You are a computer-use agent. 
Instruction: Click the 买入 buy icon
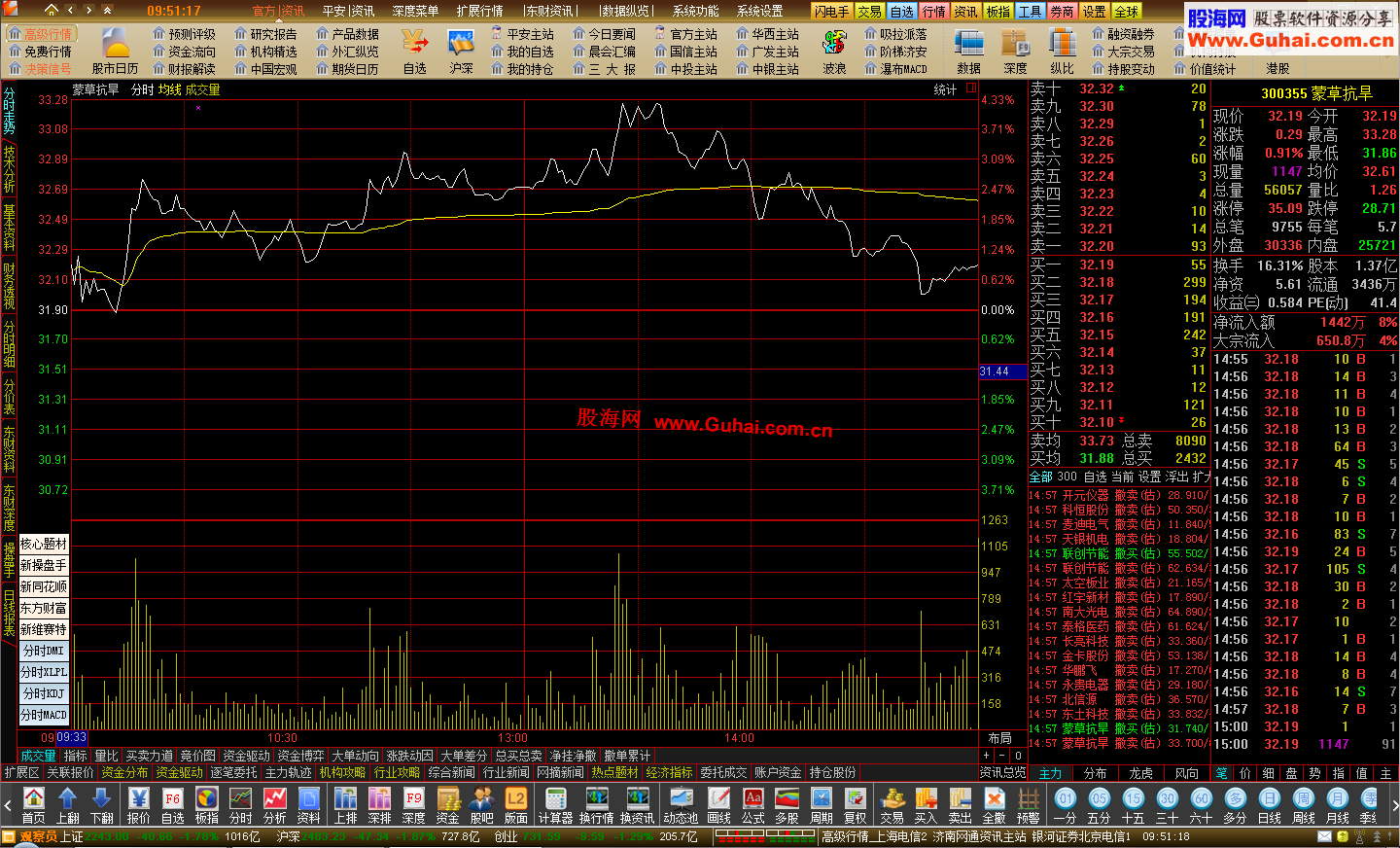(927, 805)
